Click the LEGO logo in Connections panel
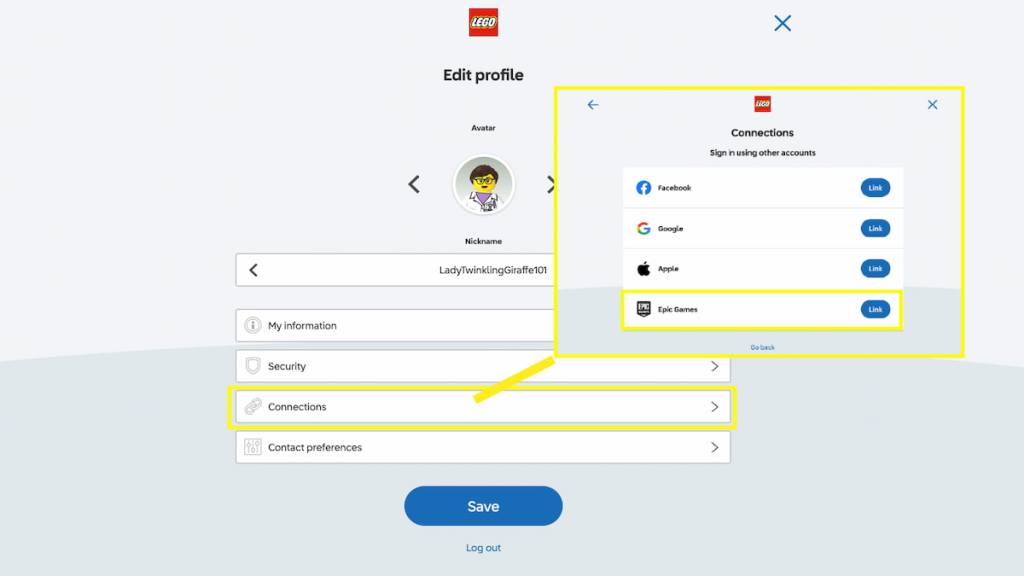Viewport: 1024px width, 576px height. [x=762, y=104]
